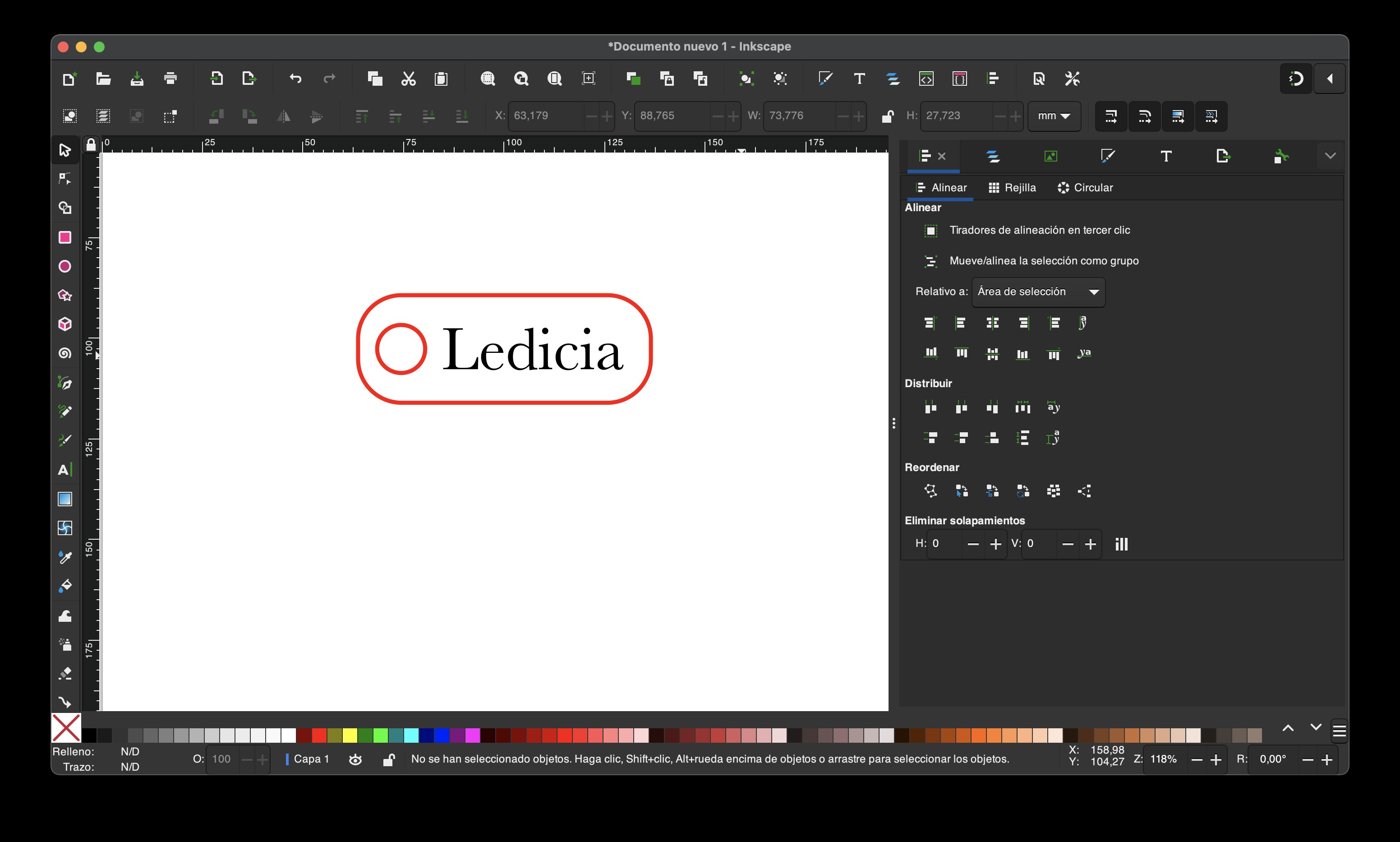Switch to the Rejilla tab
This screenshot has height=842, width=1400.
1012,188
